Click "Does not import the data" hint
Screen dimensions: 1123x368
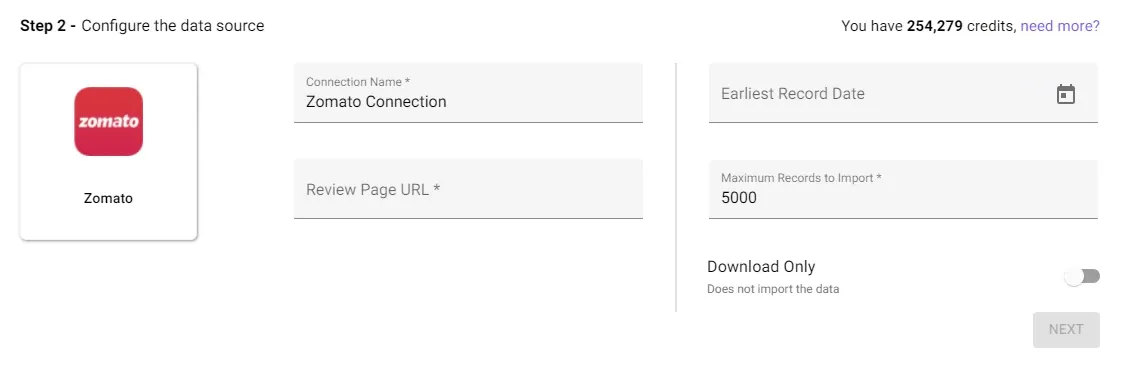point(773,289)
